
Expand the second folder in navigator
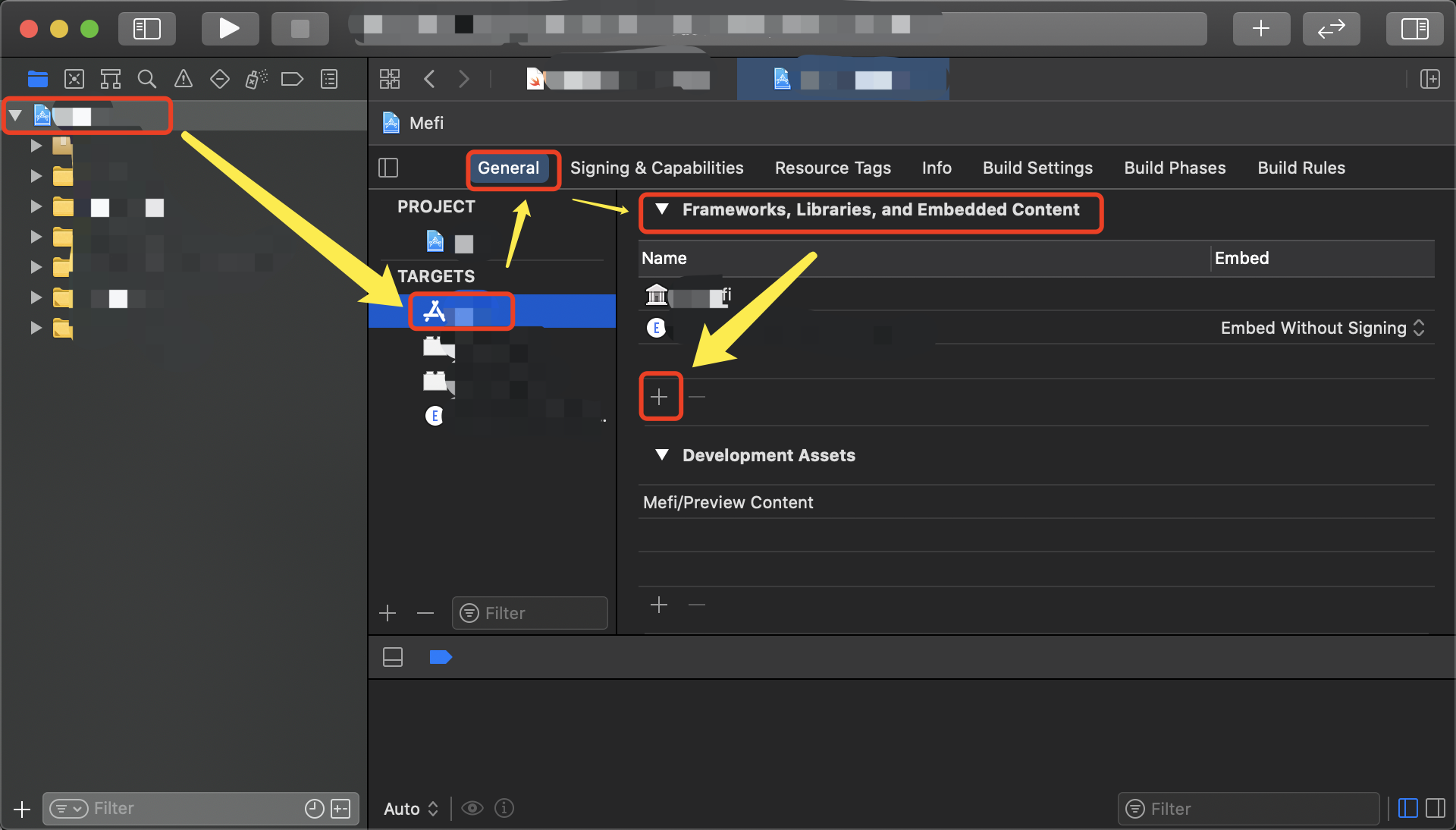[x=36, y=176]
